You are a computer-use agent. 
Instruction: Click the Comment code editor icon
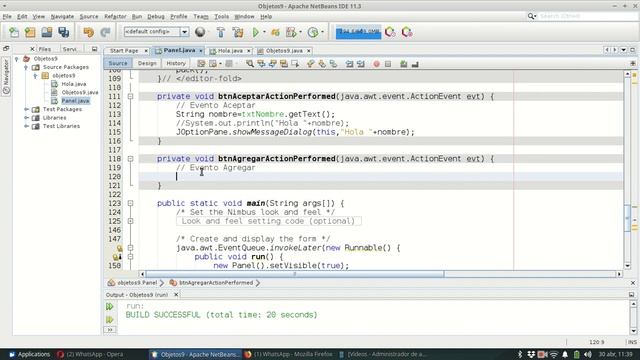pyautogui.click(x=404, y=64)
